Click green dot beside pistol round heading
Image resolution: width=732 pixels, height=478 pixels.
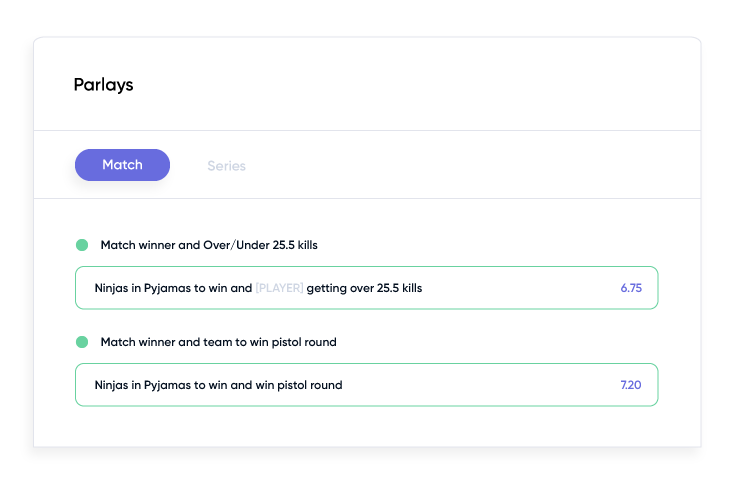click(x=82, y=342)
